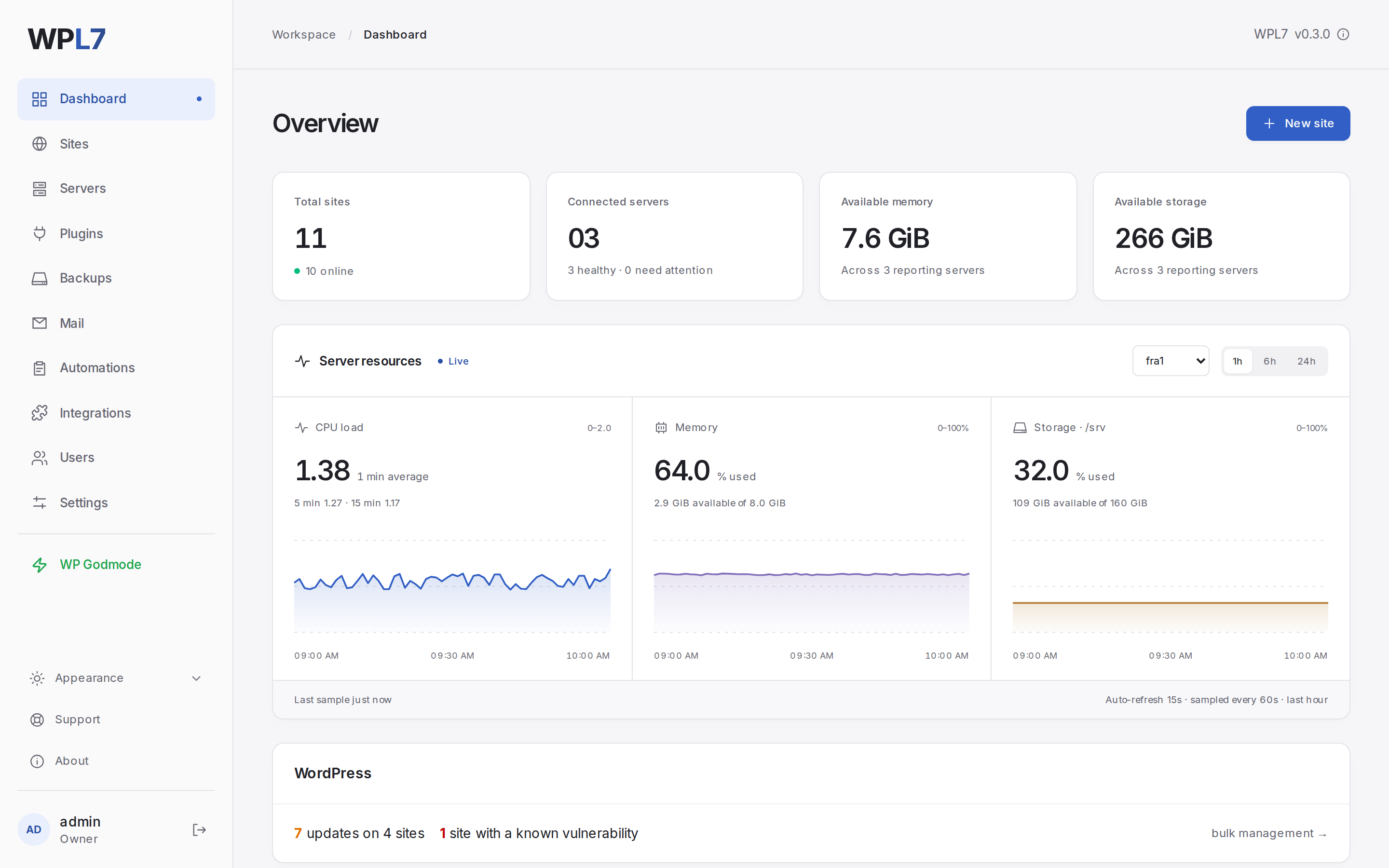Image resolution: width=1389 pixels, height=868 pixels.
Task: Click the blue Live status indicator
Action: [x=453, y=361]
